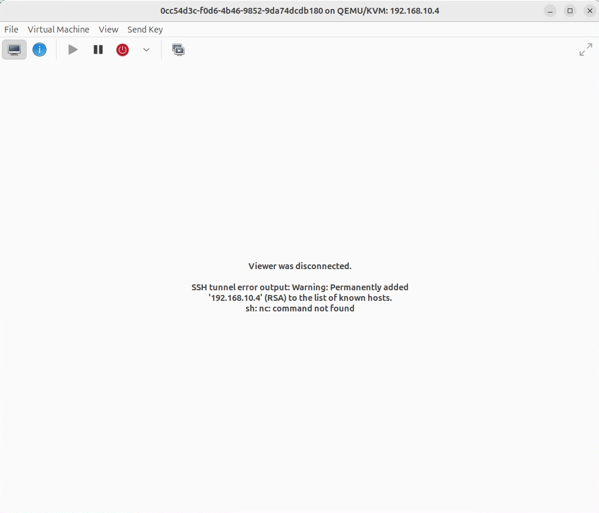Click the 'Viewer was disconnected.' message
599x513 pixels.
(x=300, y=266)
